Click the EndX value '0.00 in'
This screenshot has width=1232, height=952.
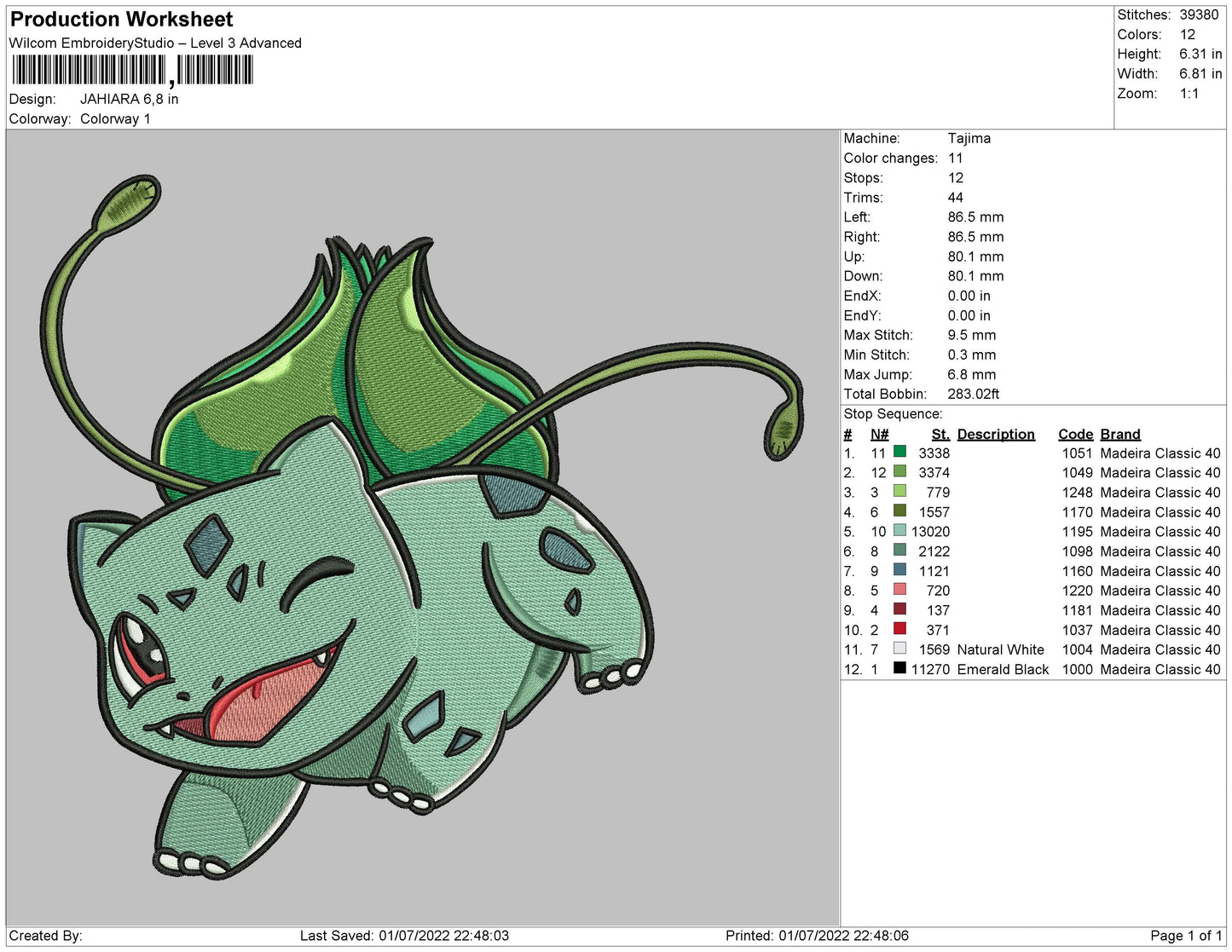(x=969, y=295)
